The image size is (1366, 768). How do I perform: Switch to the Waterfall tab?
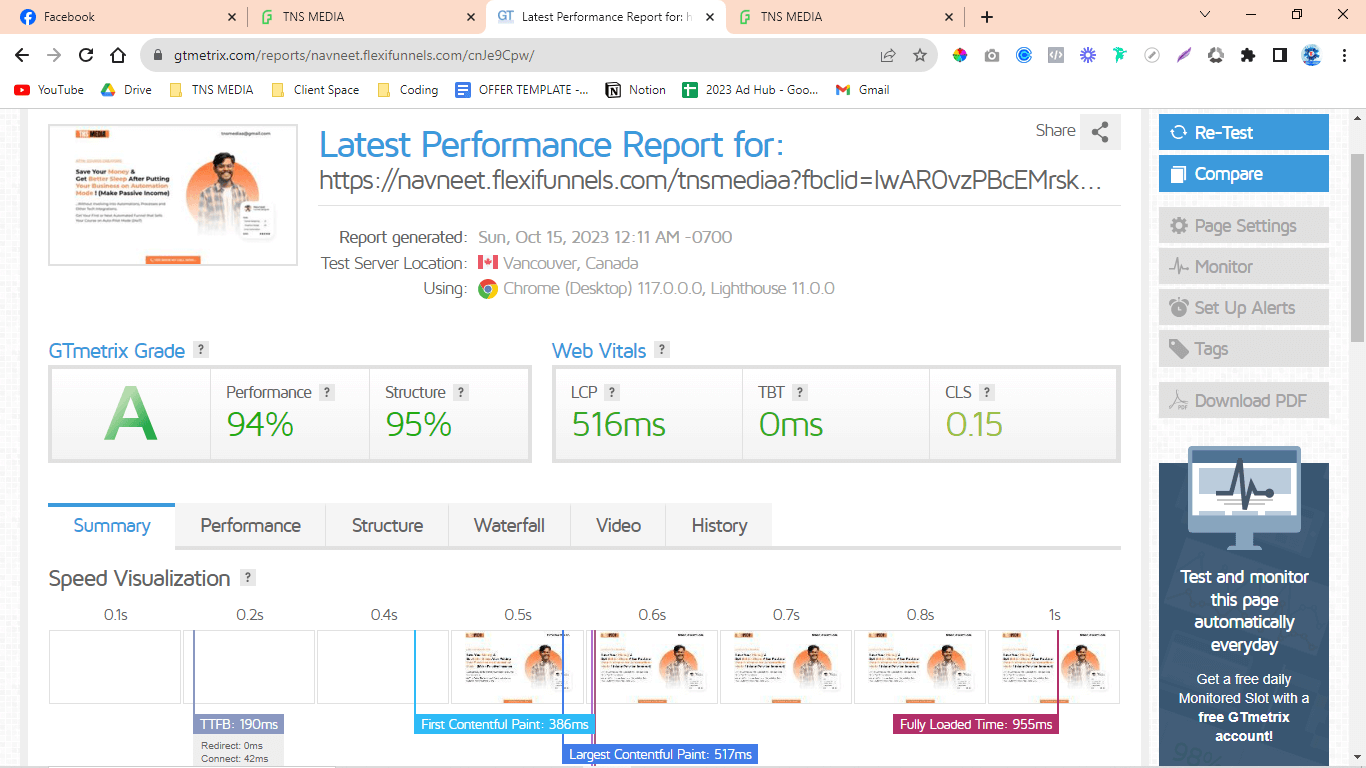coord(509,526)
